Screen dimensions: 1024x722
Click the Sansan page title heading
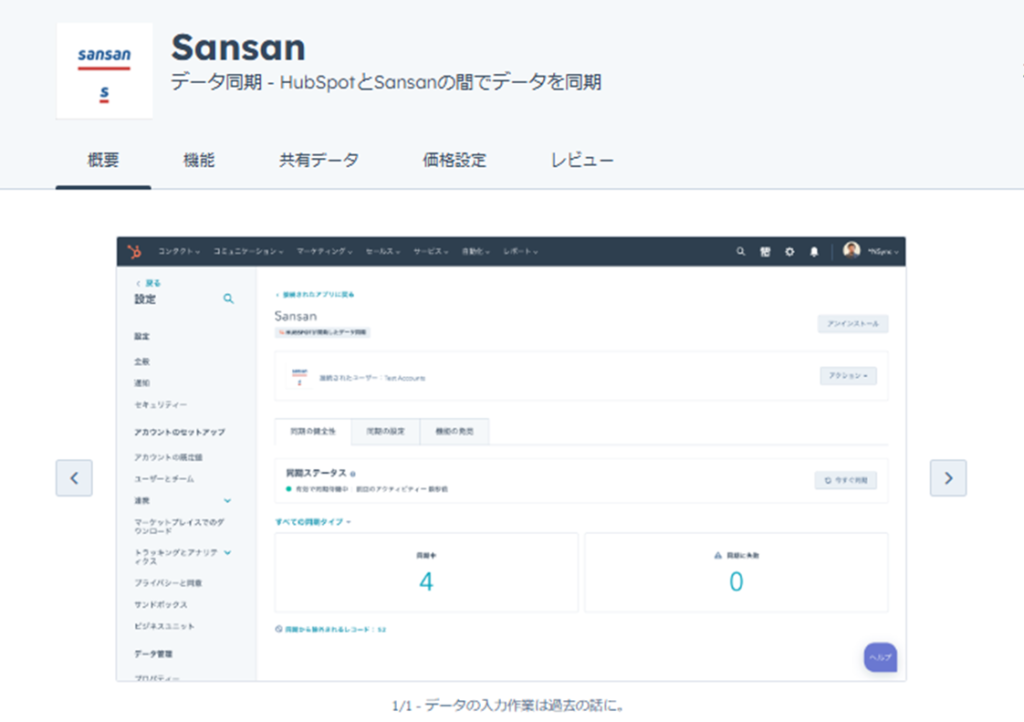238,47
